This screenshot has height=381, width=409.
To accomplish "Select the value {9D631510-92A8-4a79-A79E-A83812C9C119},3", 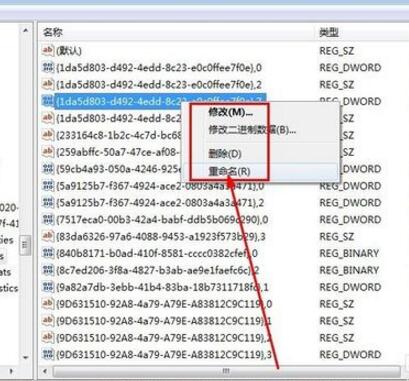I will tap(164, 355).
